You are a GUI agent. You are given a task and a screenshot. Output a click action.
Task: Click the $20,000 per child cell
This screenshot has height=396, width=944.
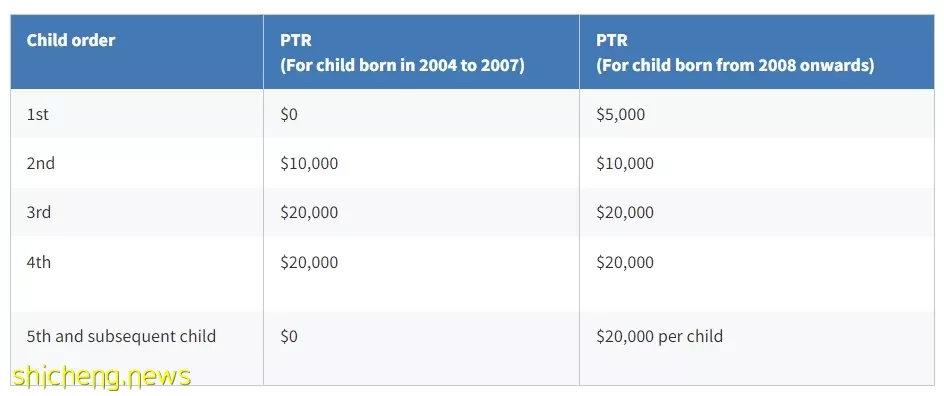pyautogui.click(x=659, y=336)
